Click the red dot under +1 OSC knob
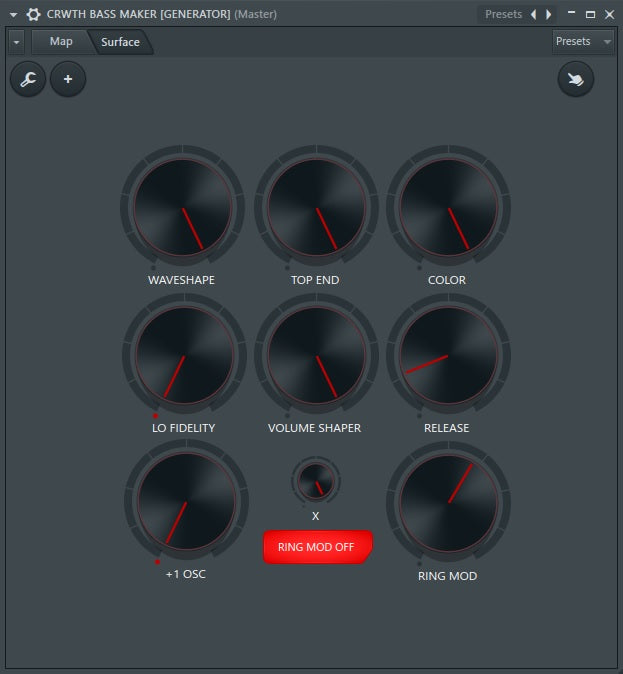Viewport: 623px width, 674px height. [157, 563]
